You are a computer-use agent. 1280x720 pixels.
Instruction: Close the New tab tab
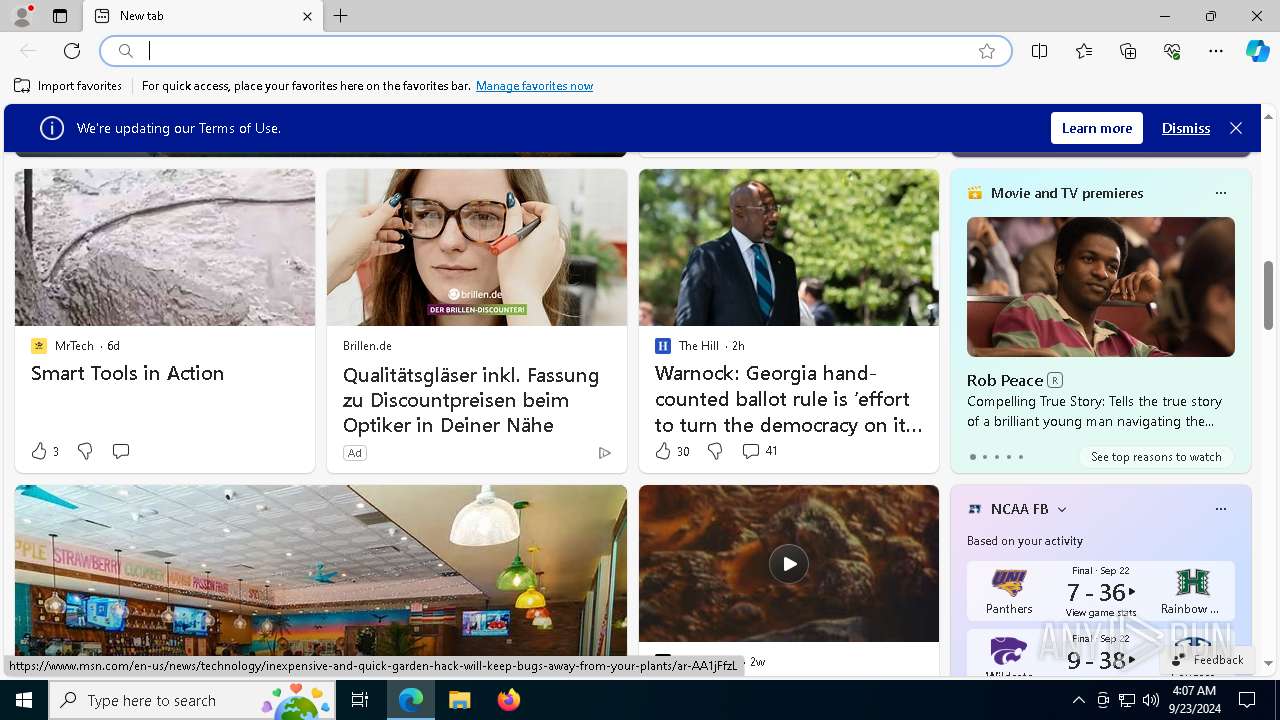pos(308,16)
